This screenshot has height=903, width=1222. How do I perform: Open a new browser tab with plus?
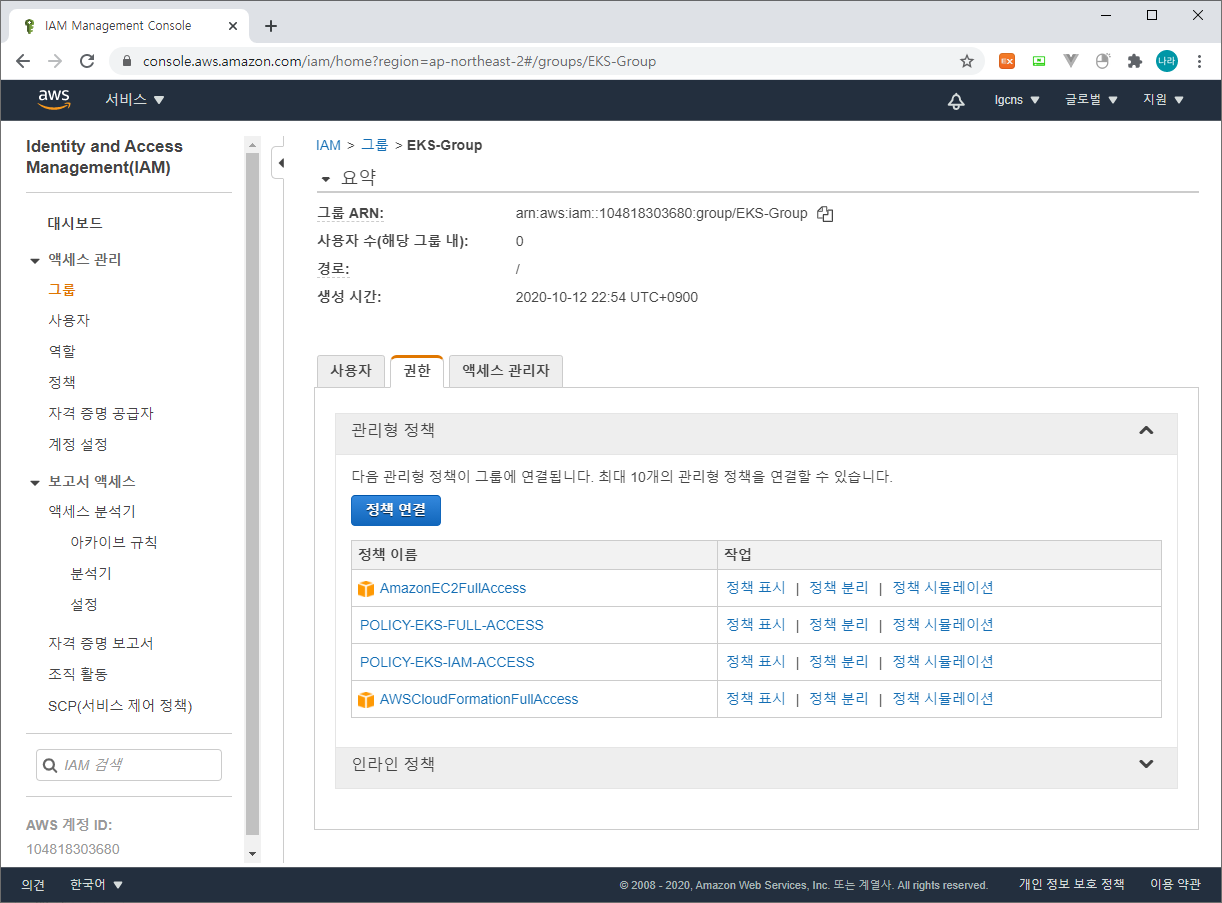pos(270,26)
